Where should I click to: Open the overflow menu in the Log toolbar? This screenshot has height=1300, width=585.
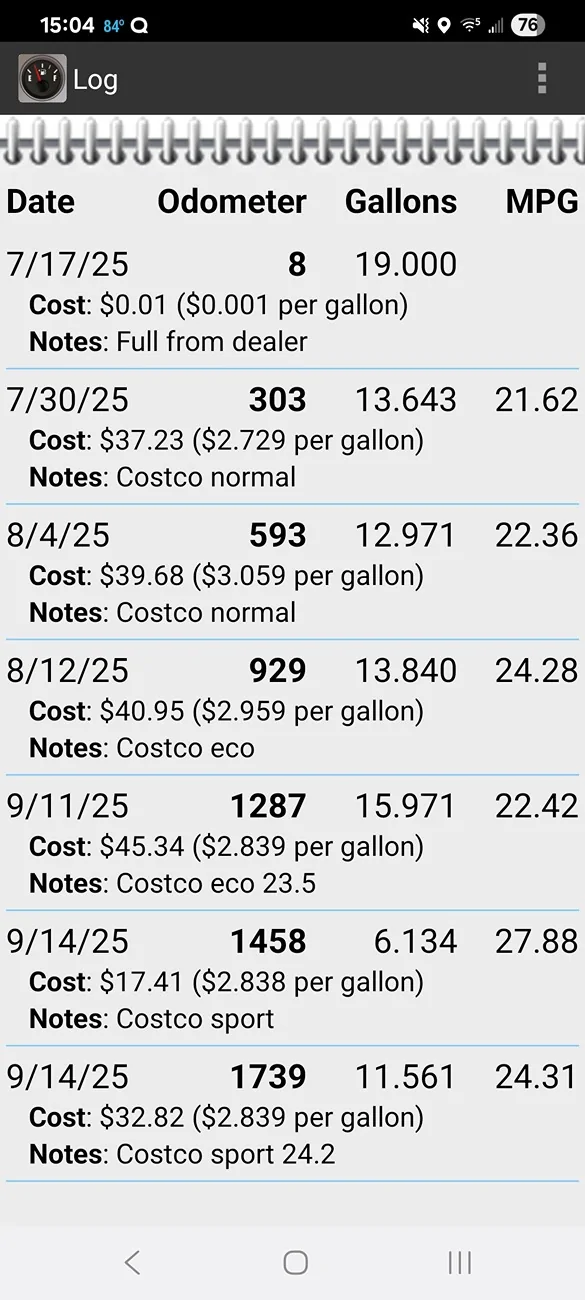pyautogui.click(x=542, y=78)
